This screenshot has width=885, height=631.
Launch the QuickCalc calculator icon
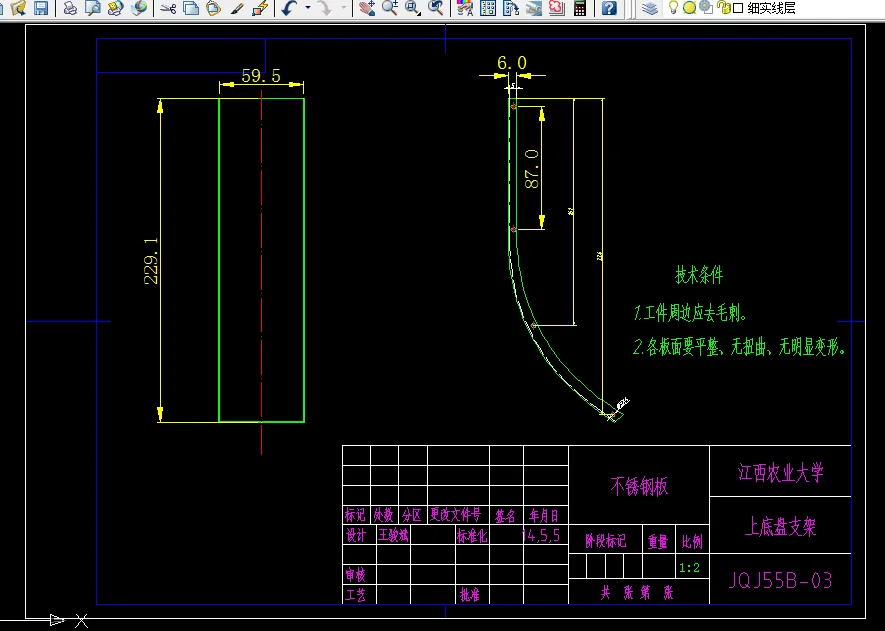(580, 8)
